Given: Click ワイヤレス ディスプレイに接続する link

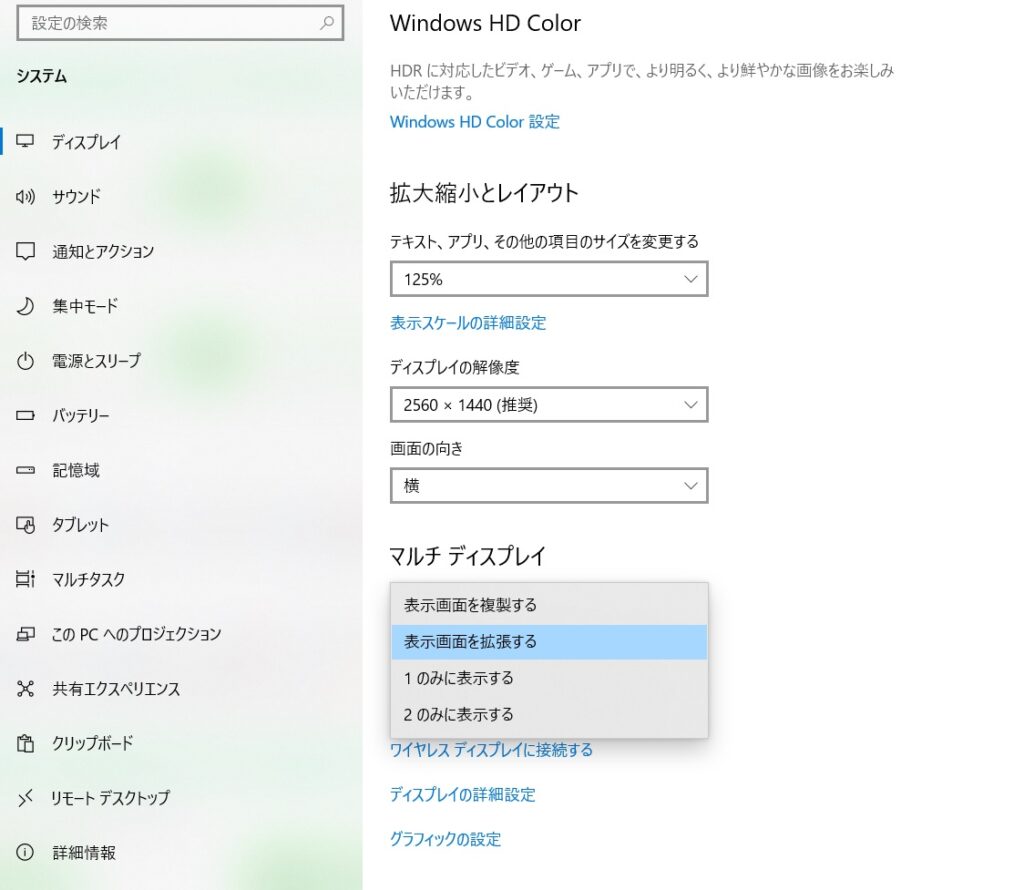Looking at the screenshot, I should point(492,750).
